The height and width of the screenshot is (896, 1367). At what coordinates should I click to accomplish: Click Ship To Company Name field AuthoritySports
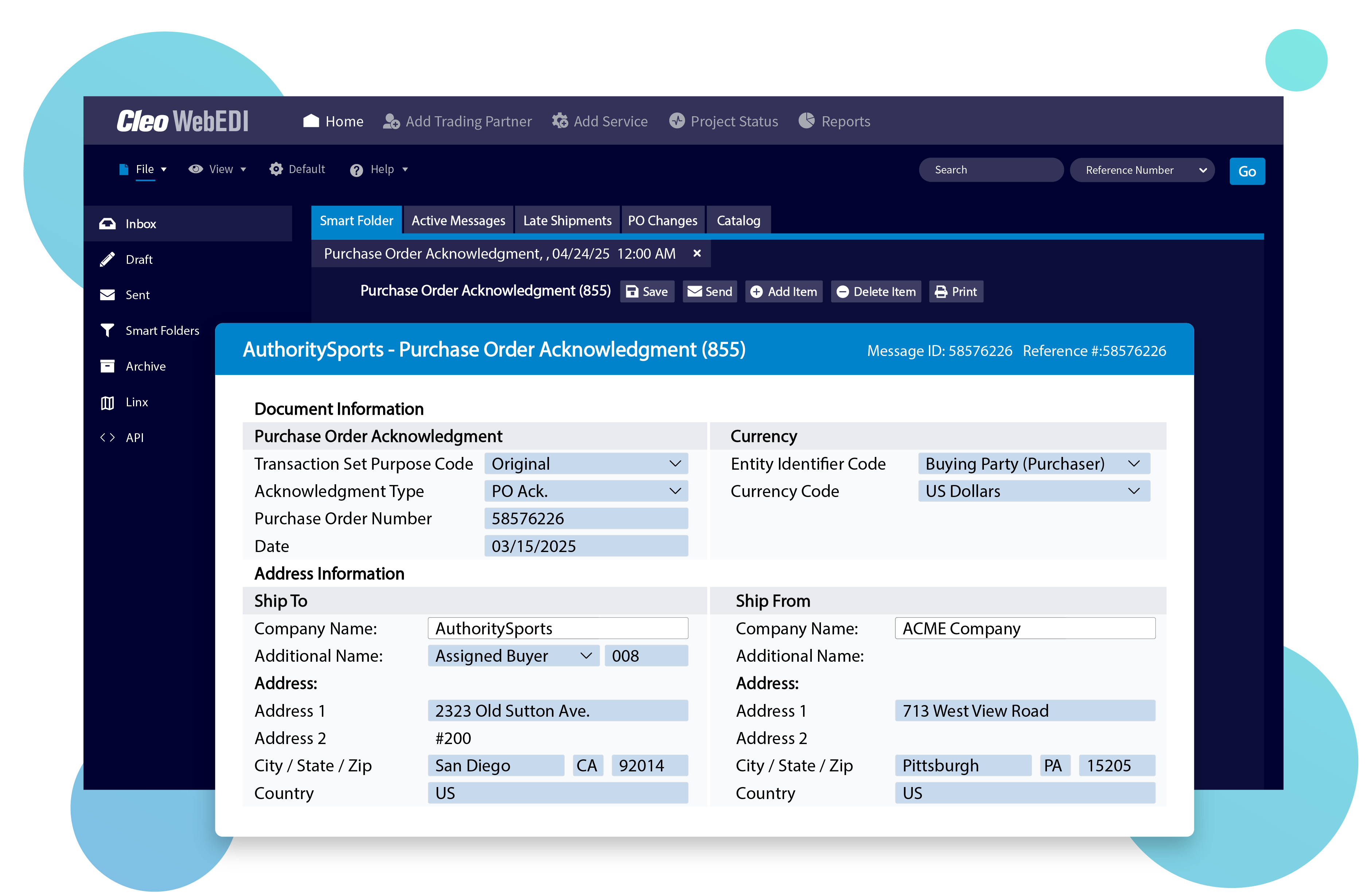click(558, 629)
